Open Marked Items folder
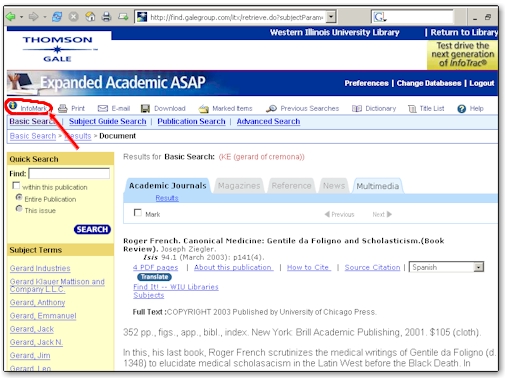The width and height of the screenshot is (507, 380). 225,108
